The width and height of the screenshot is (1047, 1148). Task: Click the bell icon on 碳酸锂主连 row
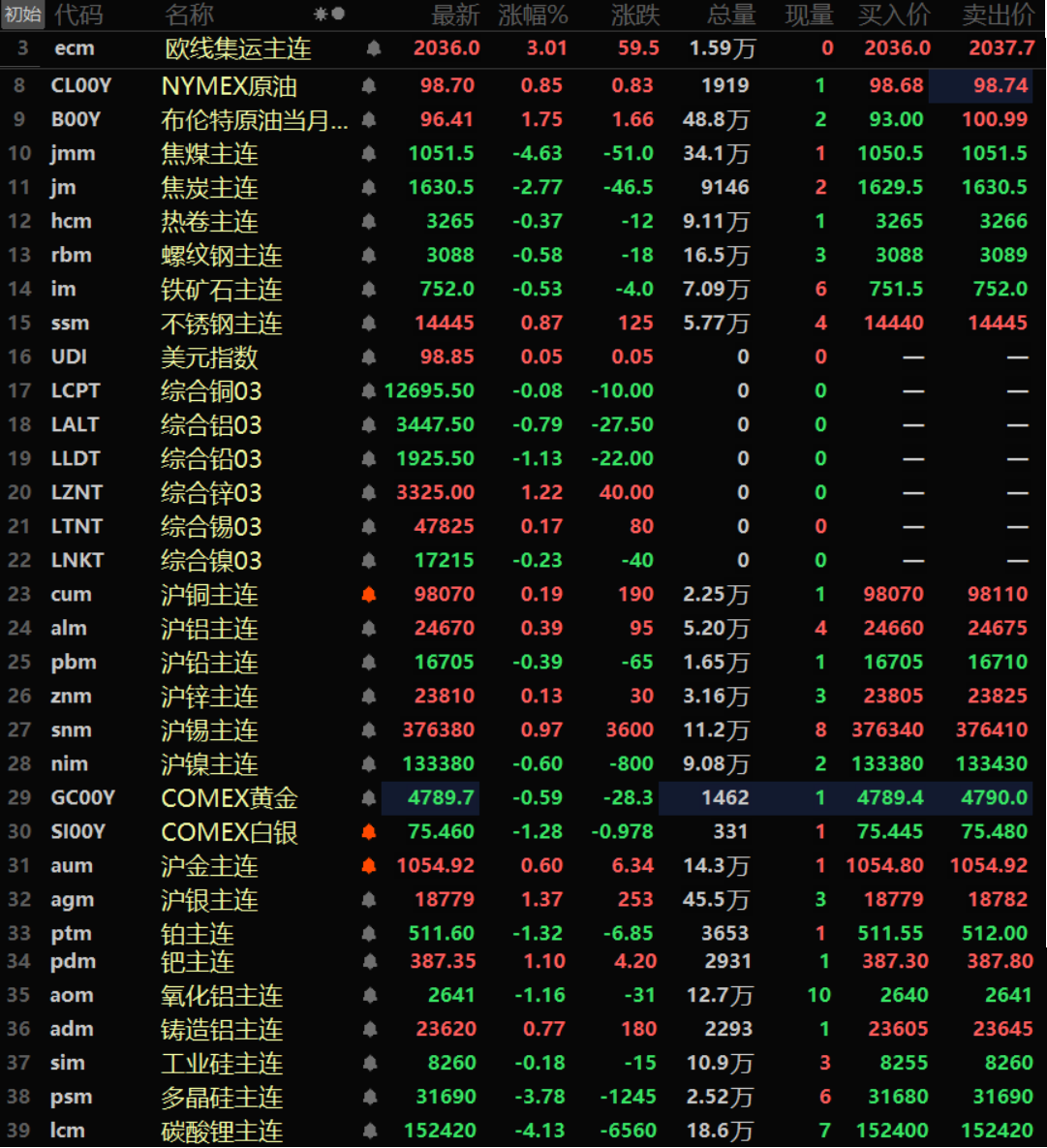[368, 1131]
